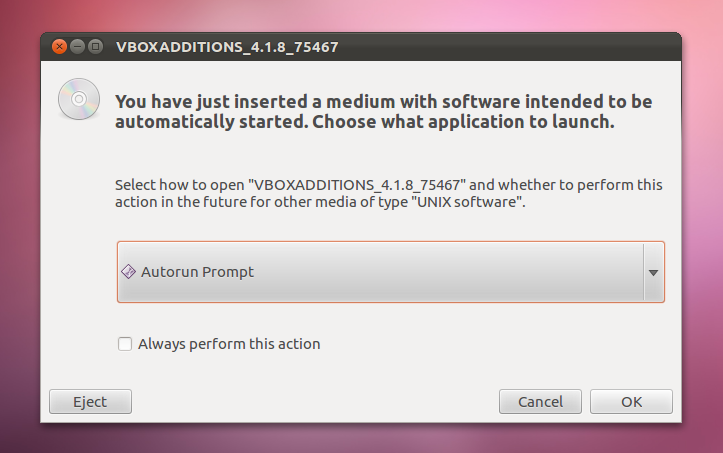Click empty space between Eject and Cancel
Screen dimensions: 723x453
click(315, 402)
